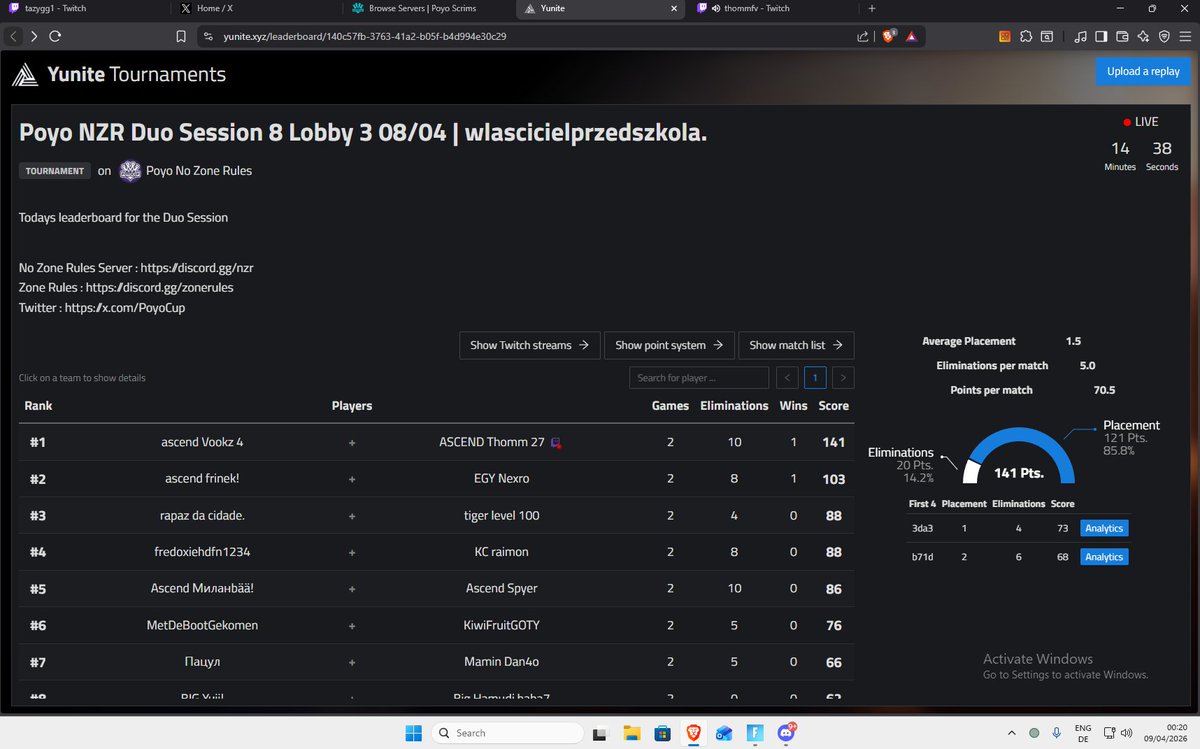This screenshot has height=749, width=1200.
Task: Go to previous leaderboard page arrow
Action: (x=787, y=377)
